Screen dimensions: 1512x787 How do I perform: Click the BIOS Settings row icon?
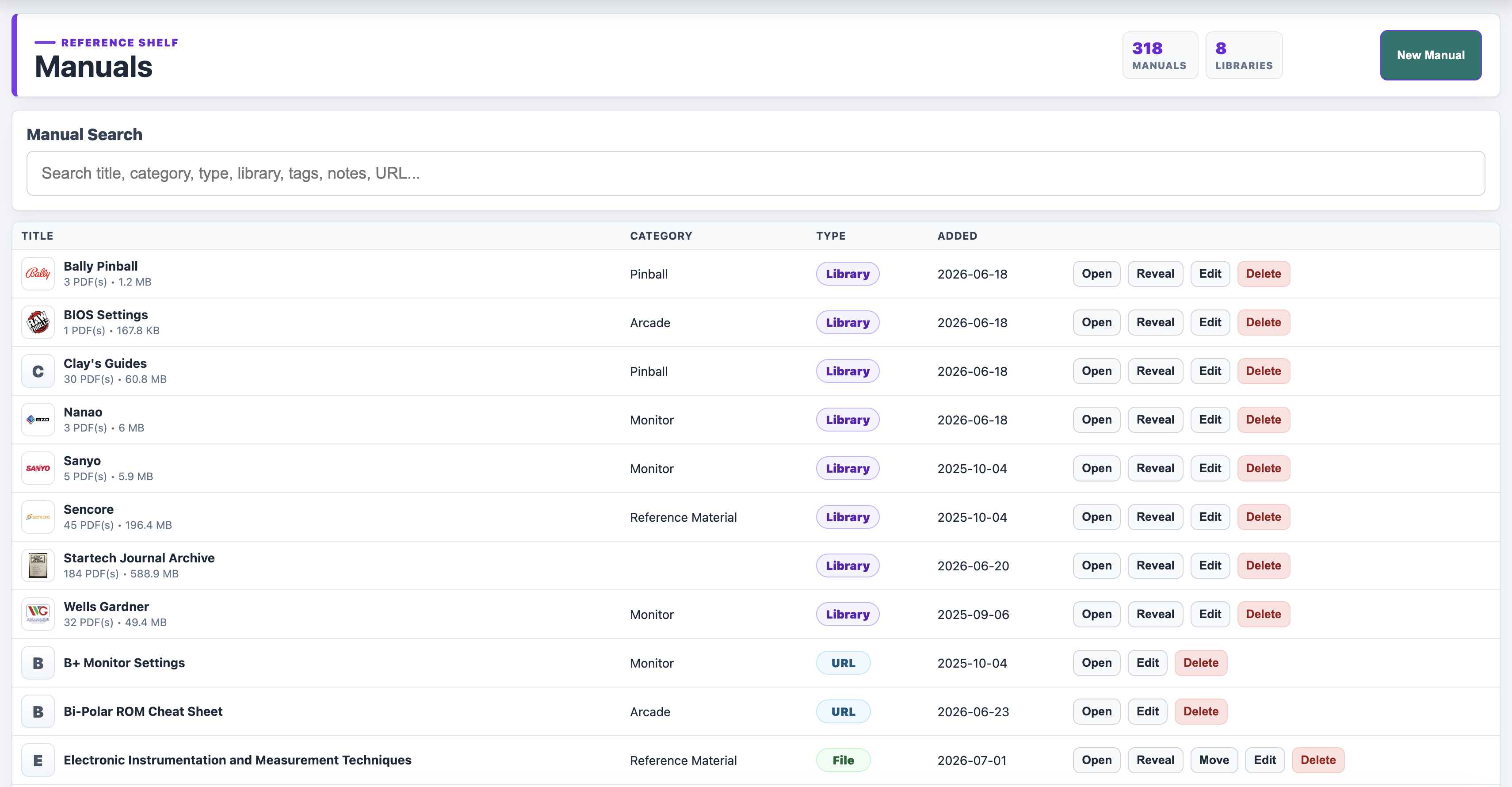[x=38, y=322]
